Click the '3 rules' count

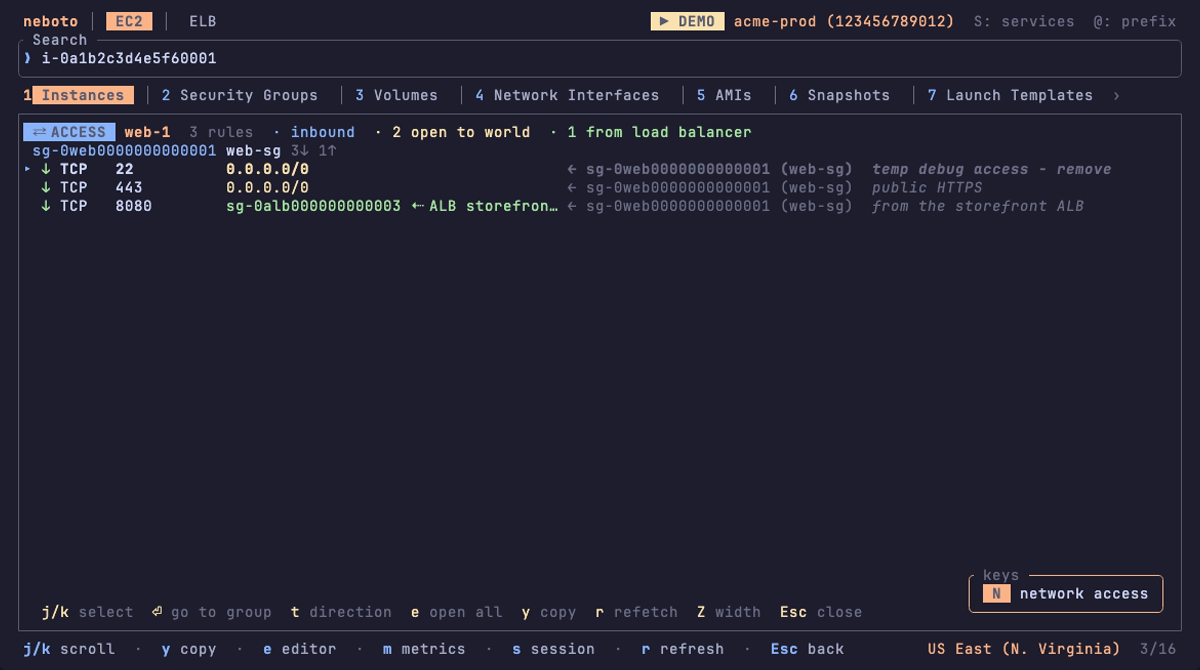point(221,132)
